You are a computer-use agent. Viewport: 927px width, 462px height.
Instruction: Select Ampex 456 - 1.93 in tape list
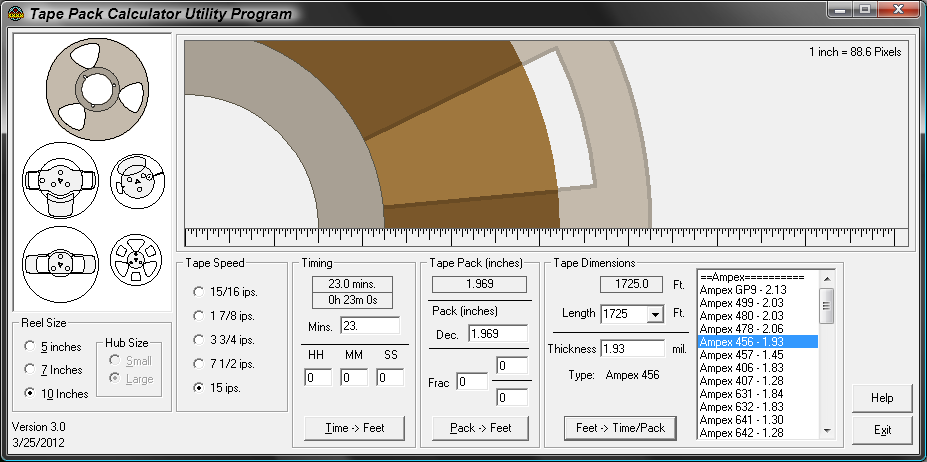point(757,342)
